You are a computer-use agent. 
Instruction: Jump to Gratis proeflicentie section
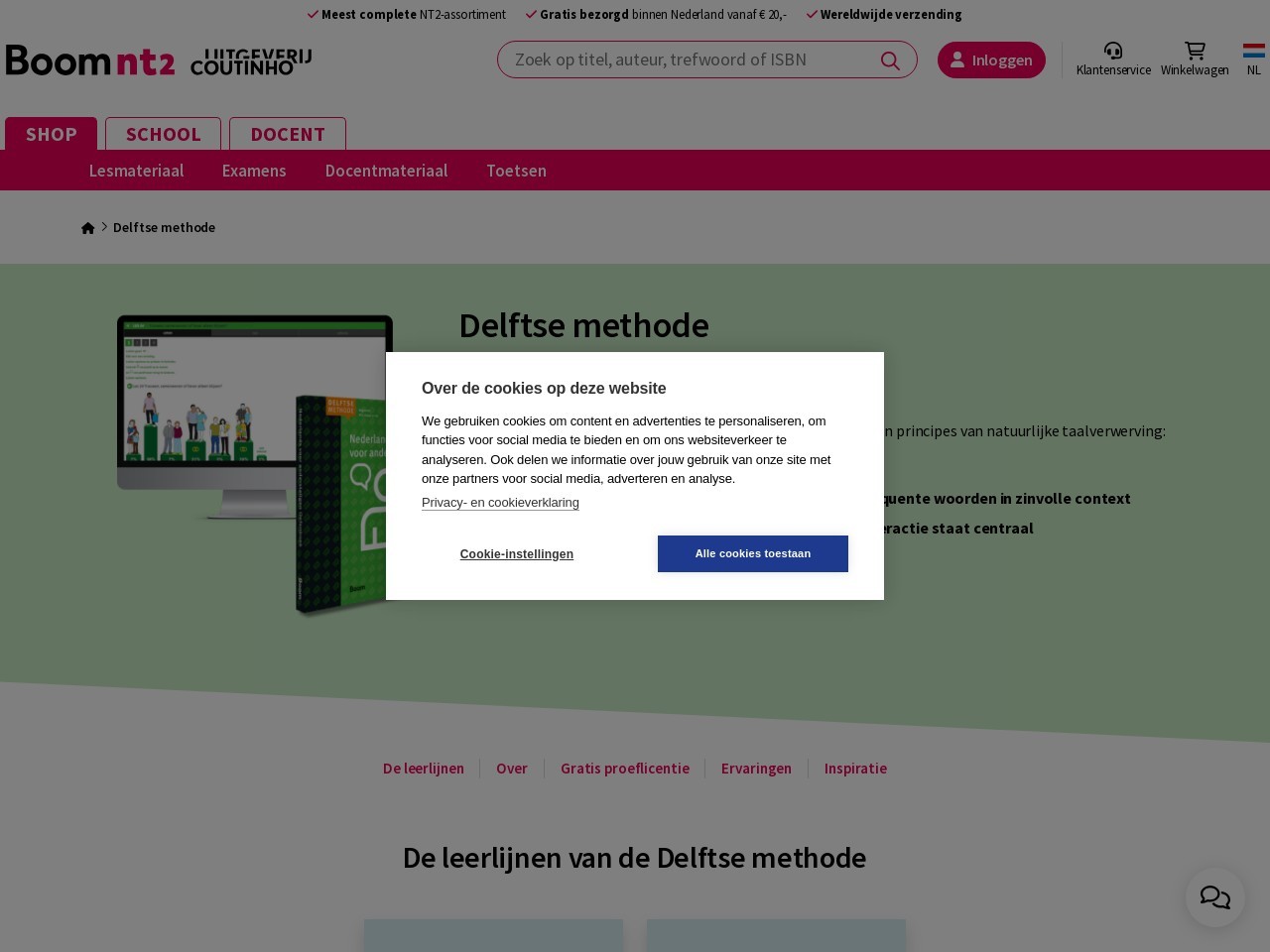click(x=625, y=769)
